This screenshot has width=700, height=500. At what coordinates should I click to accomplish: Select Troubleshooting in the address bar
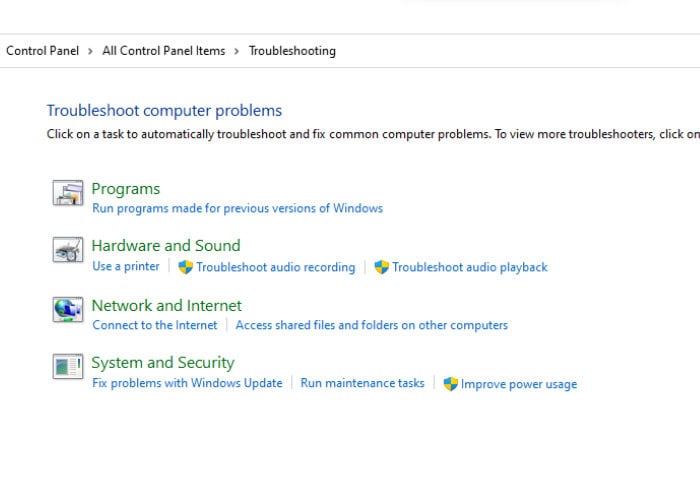[x=292, y=51]
